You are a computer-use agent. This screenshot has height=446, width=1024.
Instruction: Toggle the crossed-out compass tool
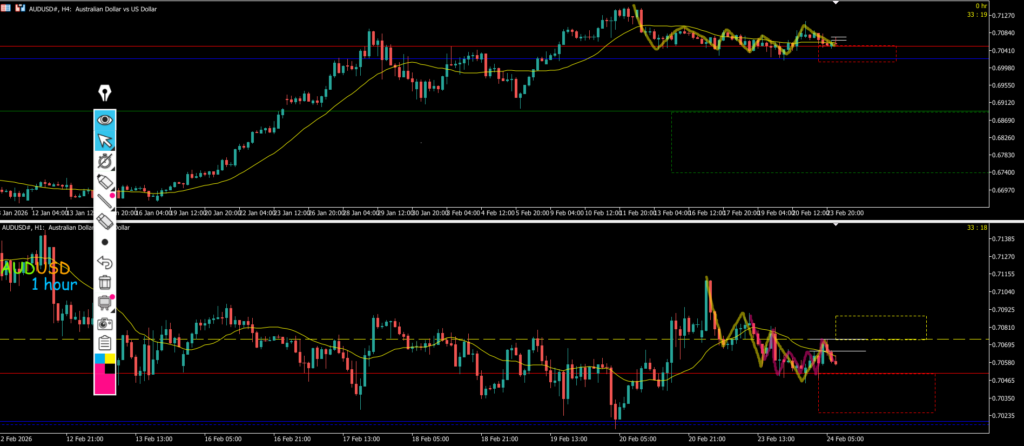click(x=105, y=161)
